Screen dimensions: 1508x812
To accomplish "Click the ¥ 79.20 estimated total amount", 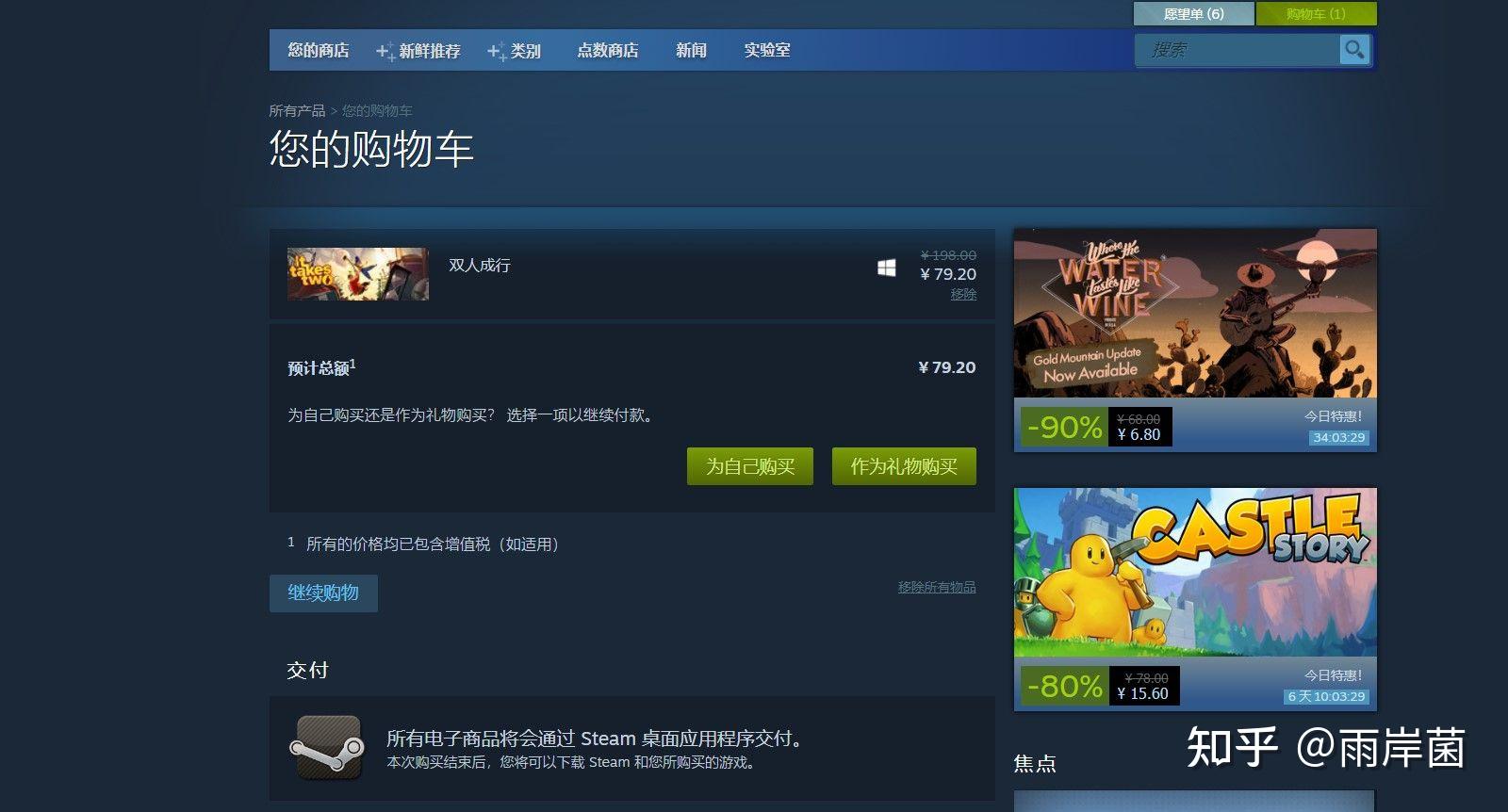I will pos(947,367).
